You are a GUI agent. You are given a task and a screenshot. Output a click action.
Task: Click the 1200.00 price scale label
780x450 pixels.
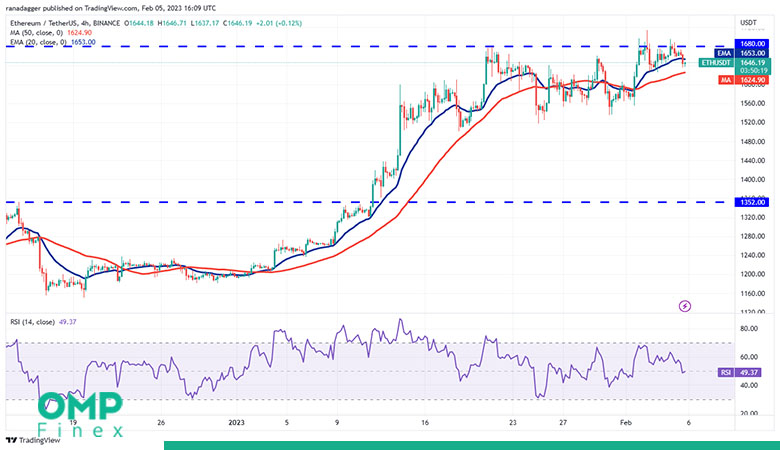(x=752, y=274)
